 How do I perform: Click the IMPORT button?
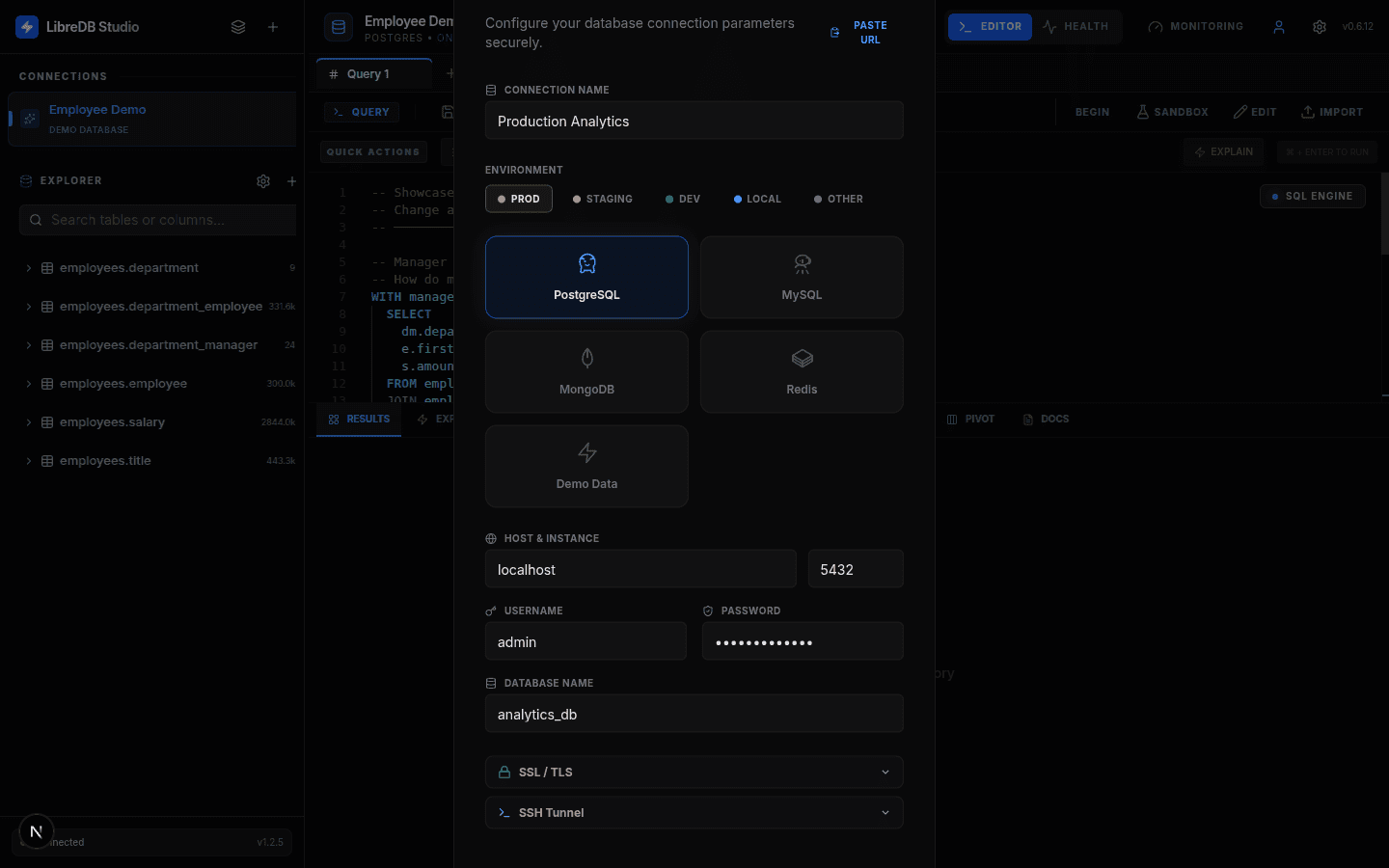pyautogui.click(x=1332, y=113)
